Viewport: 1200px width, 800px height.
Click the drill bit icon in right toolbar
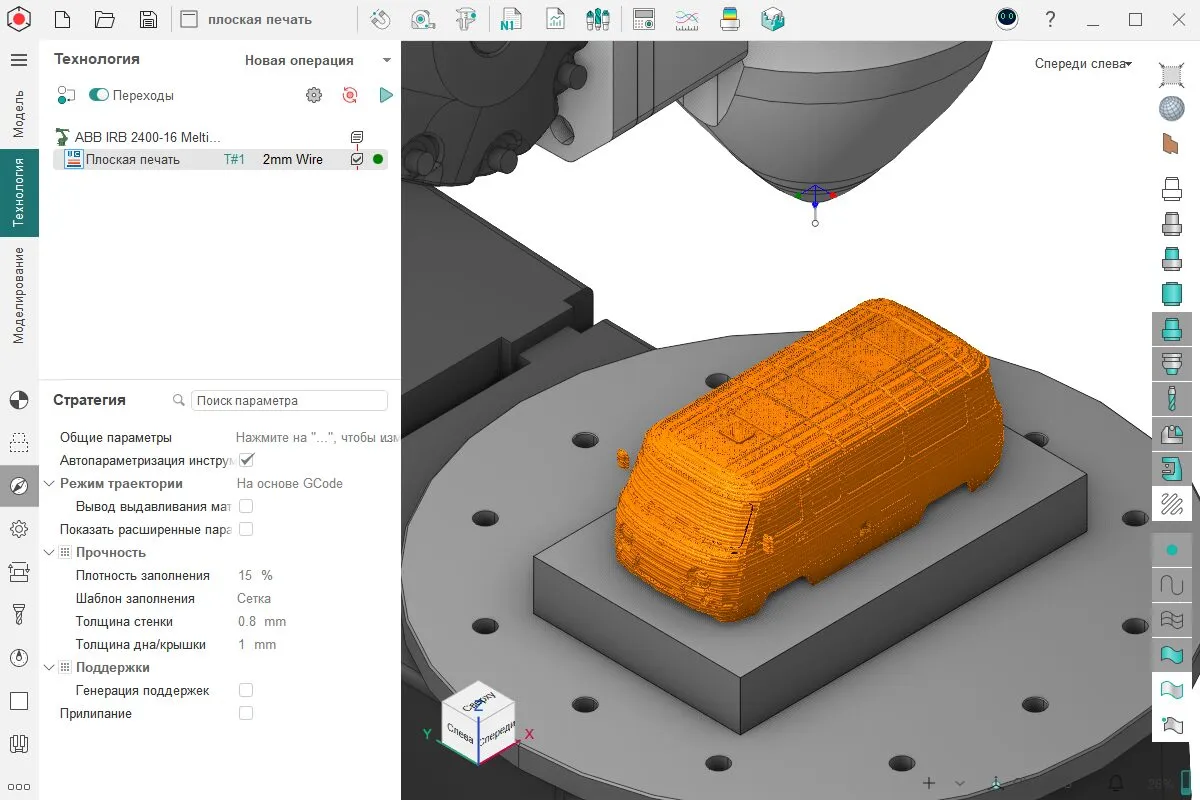pyautogui.click(x=1171, y=396)
